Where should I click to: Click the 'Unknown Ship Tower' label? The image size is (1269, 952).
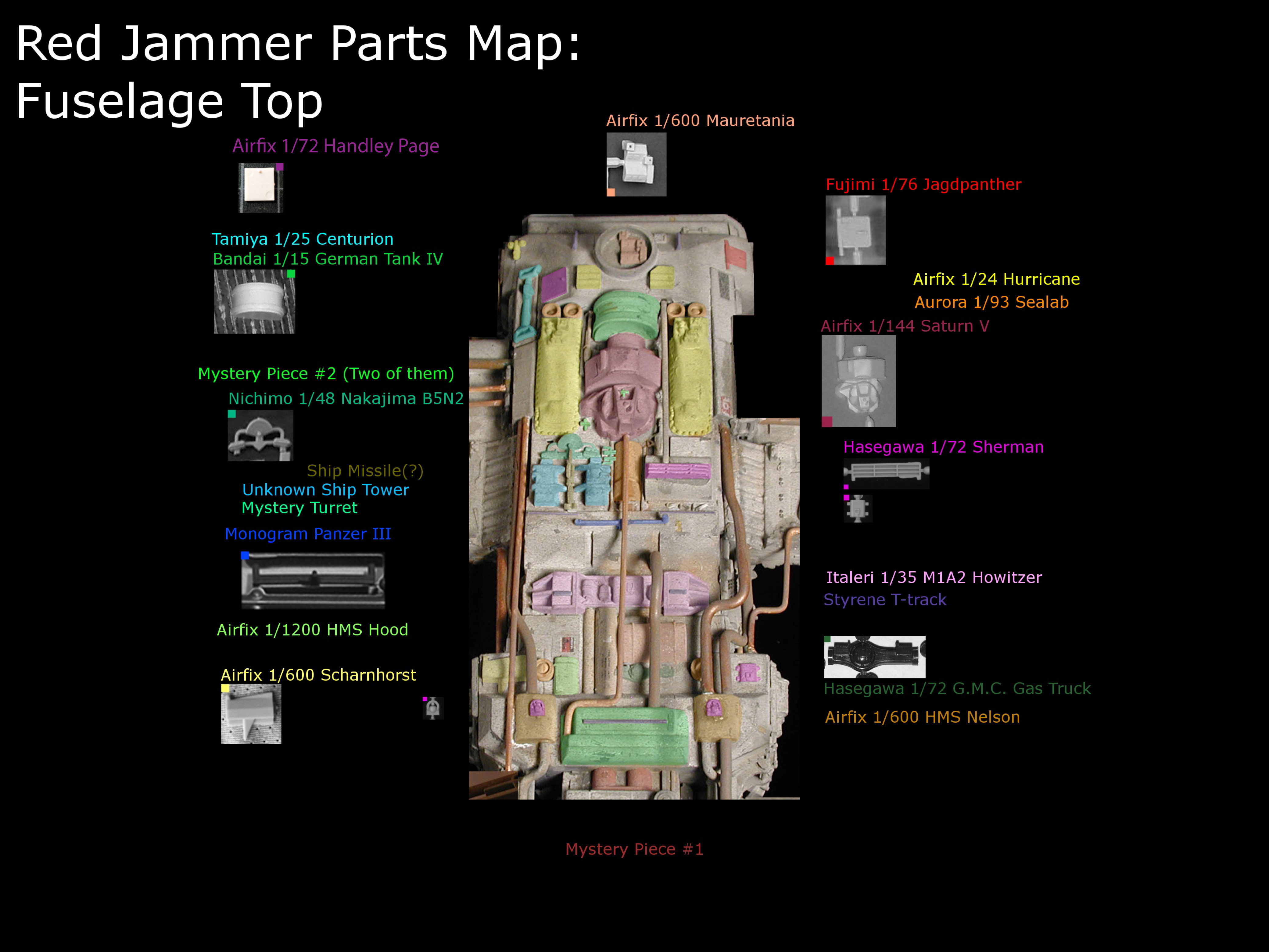click(325, 490)
